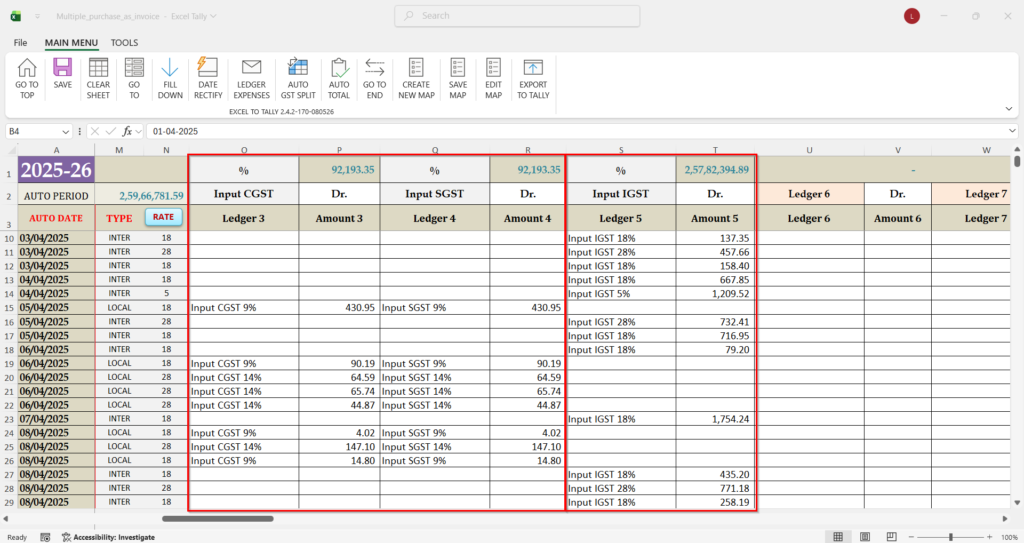Click zoom out minus button
Screen dimensions: 1024x543
[912, 537]
